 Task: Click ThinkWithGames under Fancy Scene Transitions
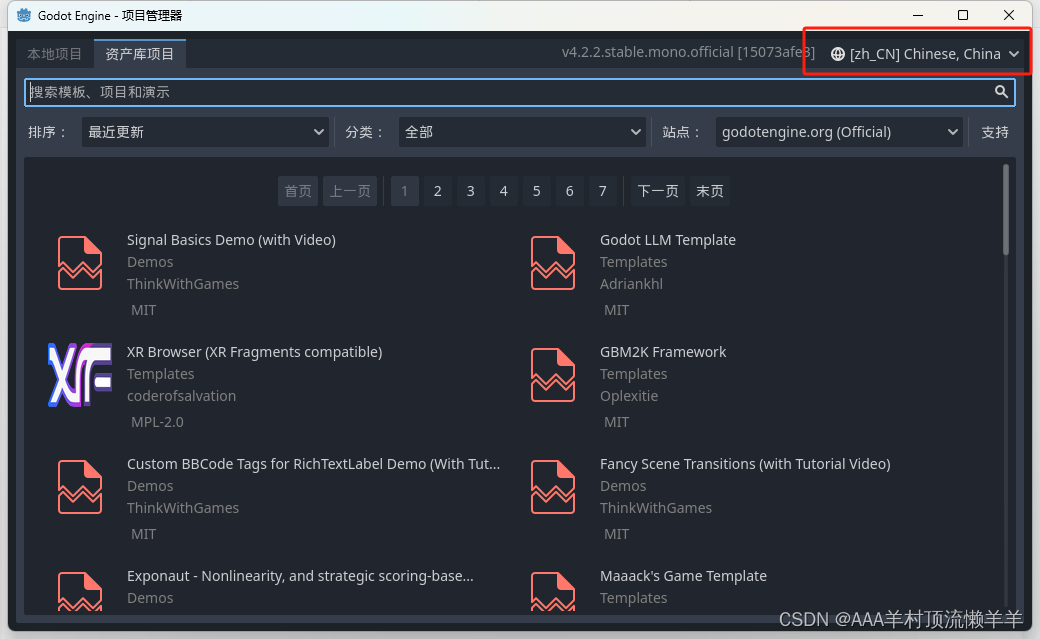(x=656, y=508)
